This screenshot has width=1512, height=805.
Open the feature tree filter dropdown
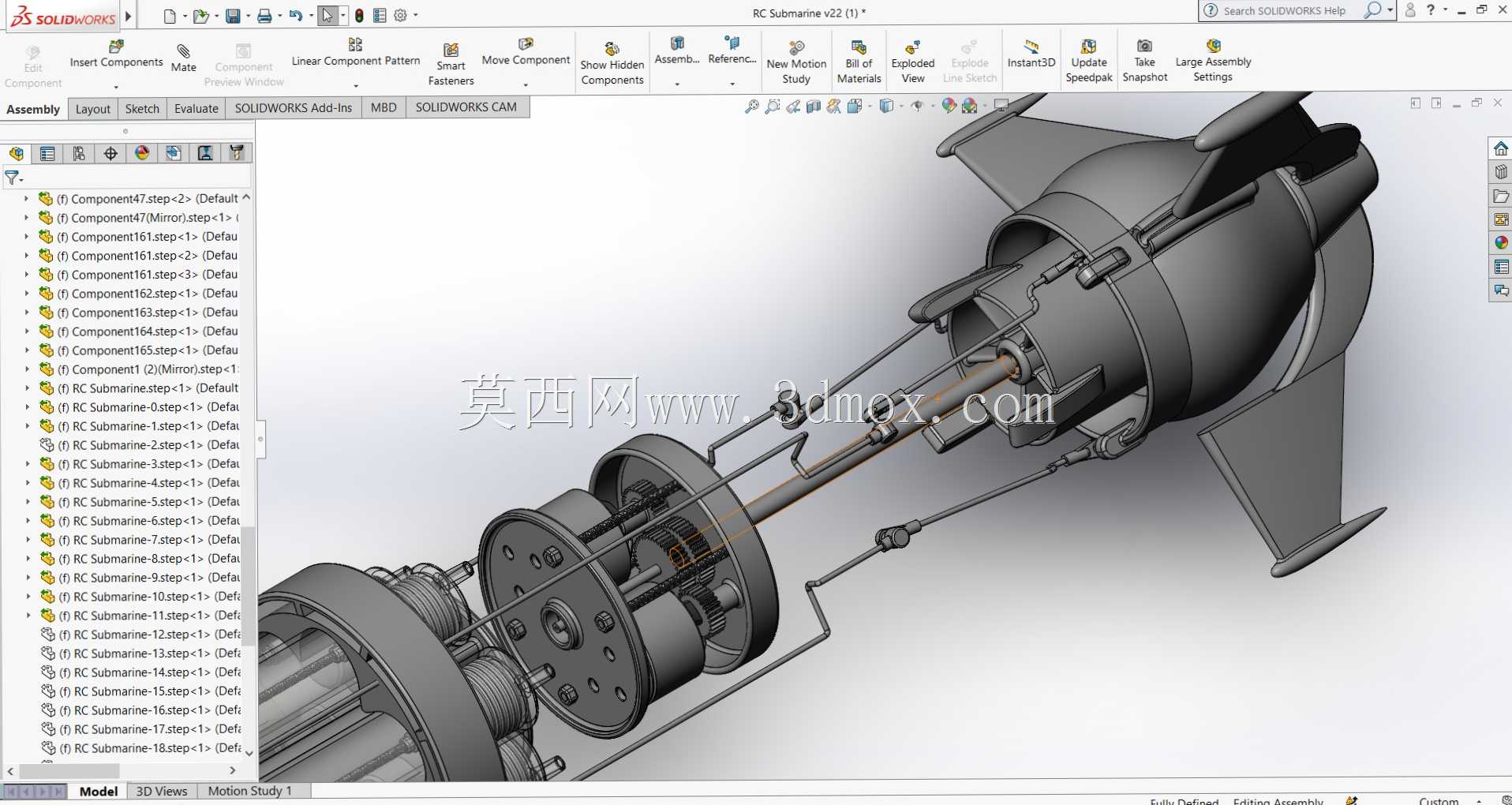click(14, 178)
